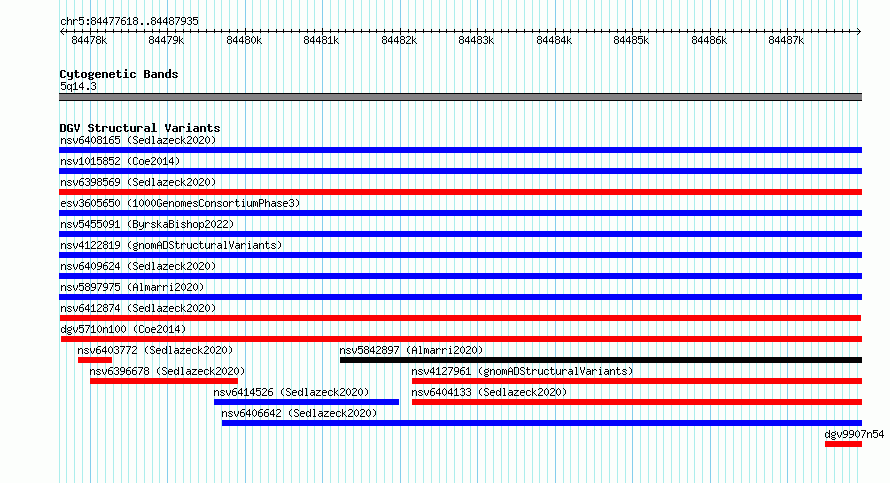Click the DGV Structural Variants track title
Image resolution: width=890 pixels, height=483 pixels.
pos(140,128)
